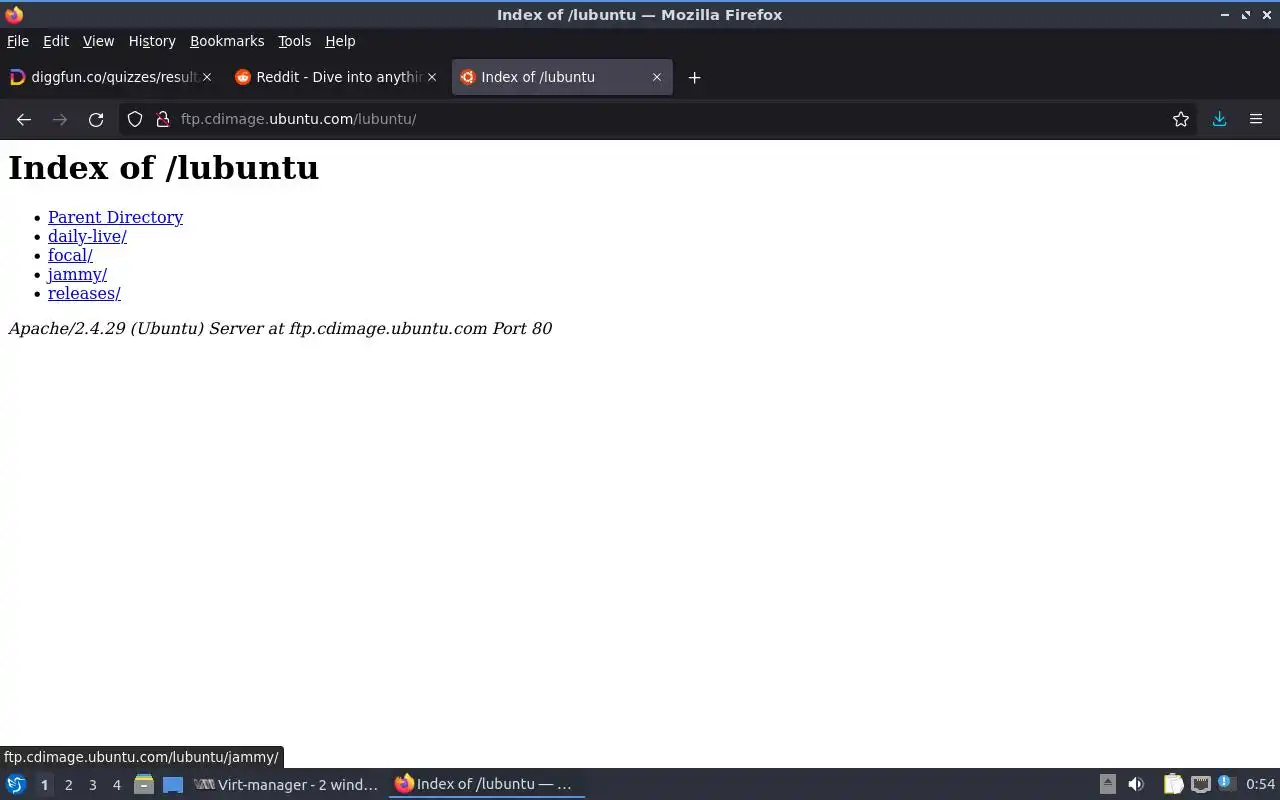Close the Index of /lubuntu tab
This screenshot has height=800, width=1280.
coord(657,77)
